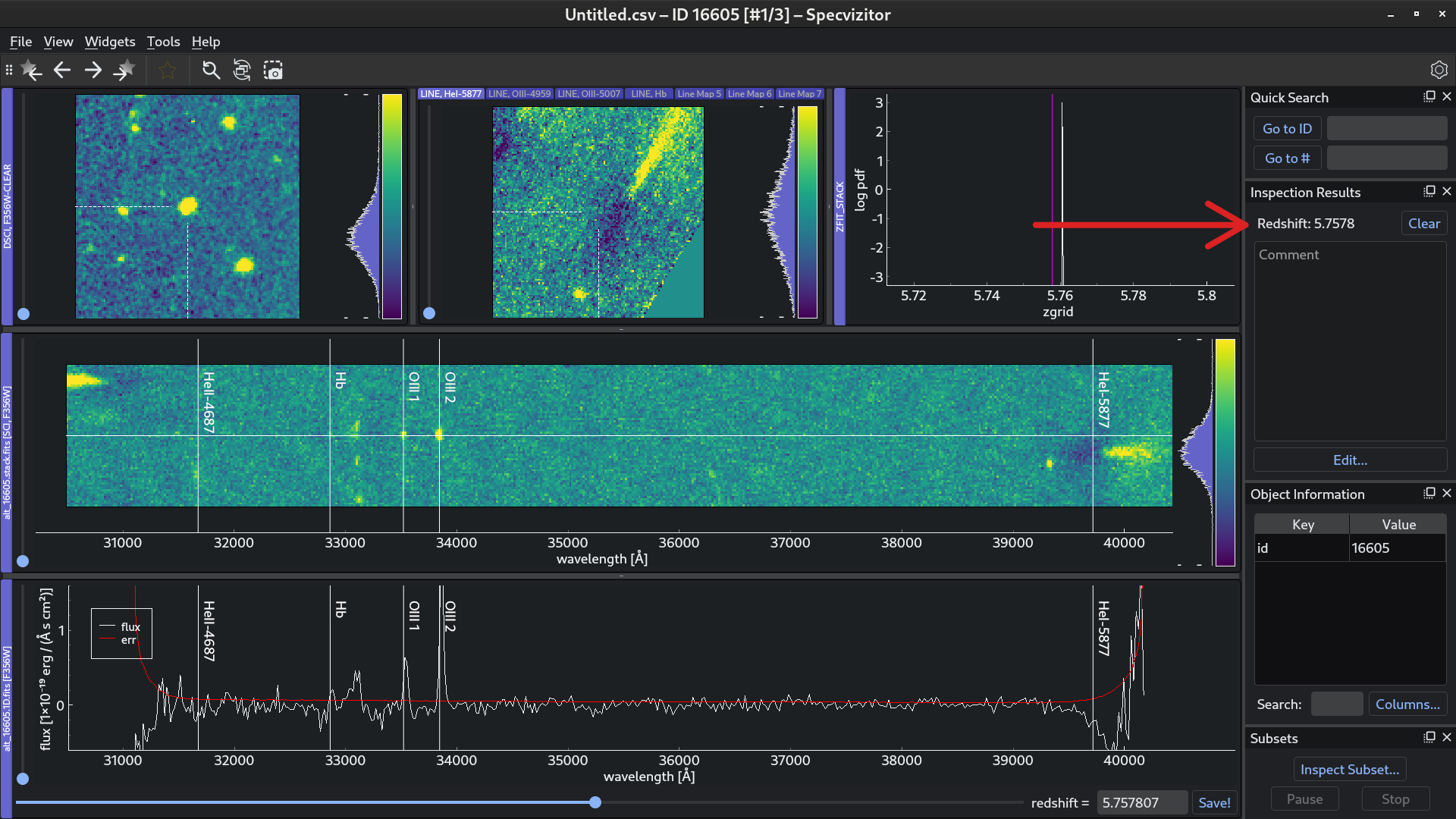Switch to Line Map 5 tab

(699, 94)
